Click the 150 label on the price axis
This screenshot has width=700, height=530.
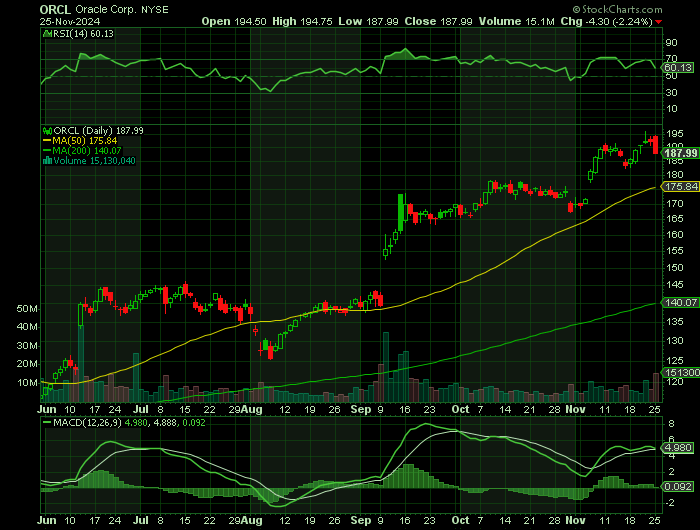[675, 267]
